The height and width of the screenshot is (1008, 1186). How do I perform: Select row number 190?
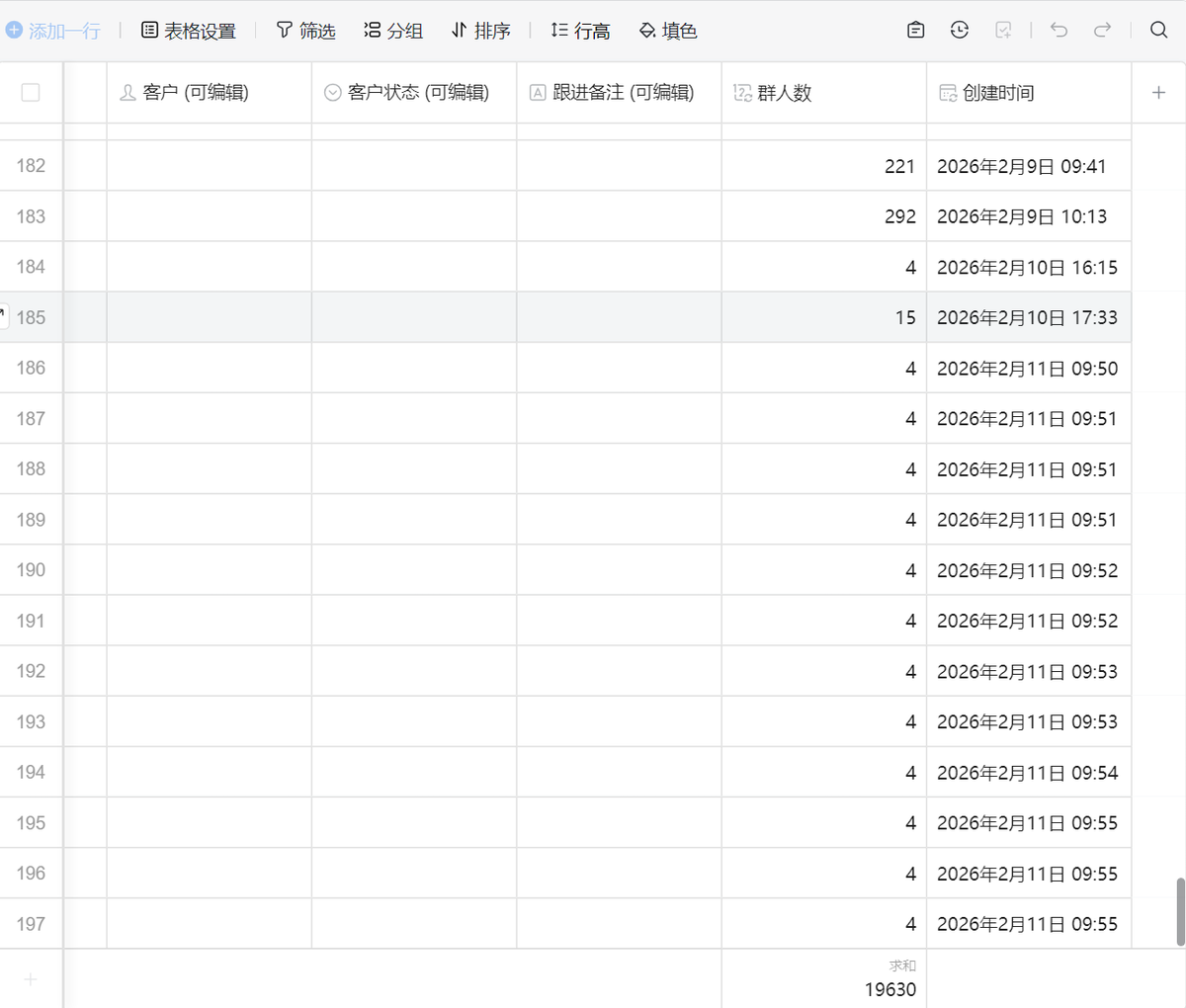point(31,570)
